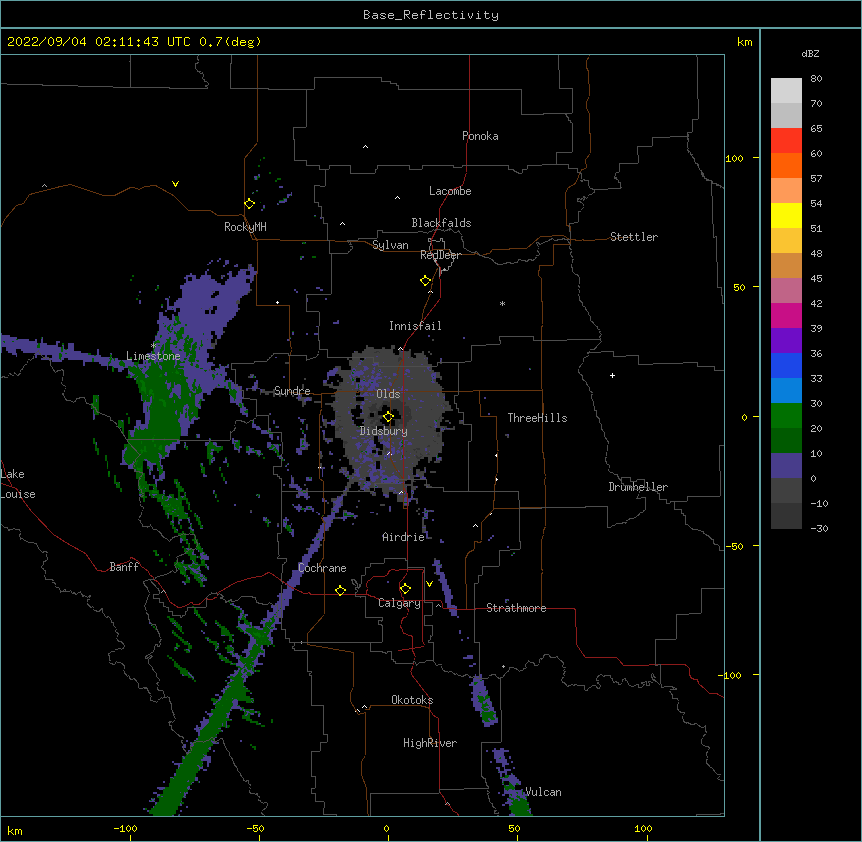The width and height of the screenshot is (862, 842).
Task: Click the Sundre town label
Action: (x=292, y=391)
